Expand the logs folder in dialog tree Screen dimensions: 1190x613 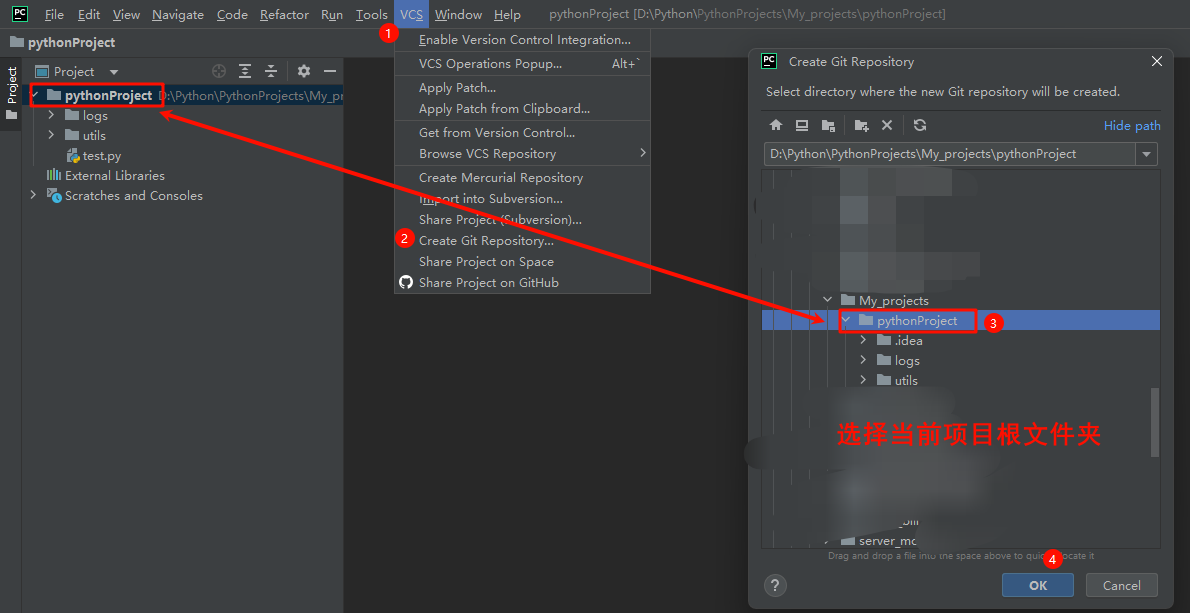coord(863,360)
